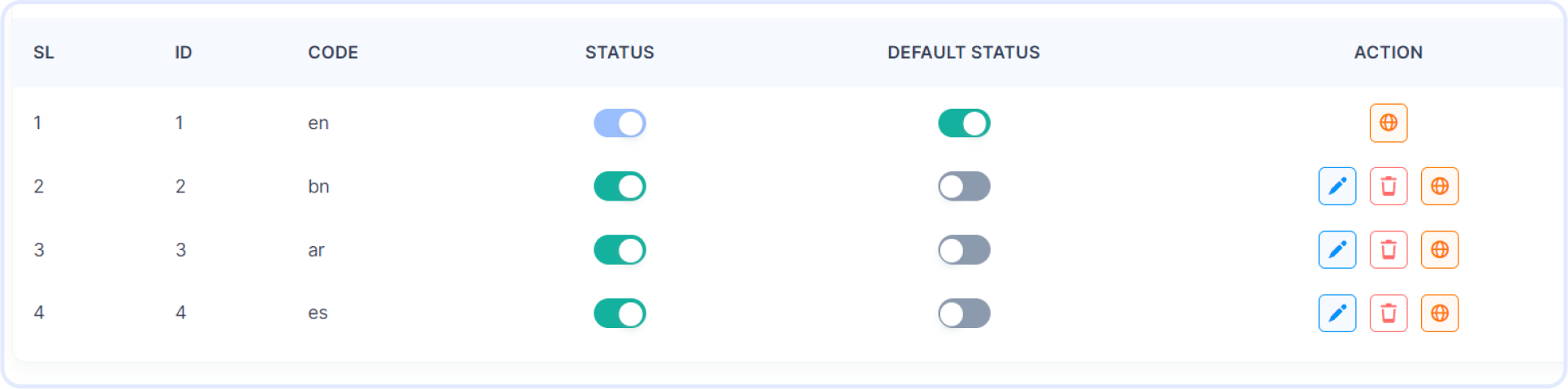Make es the default language toggle
Viewport: 1568px width, 389px height.
pyautogui.click(x=964, y=313)
